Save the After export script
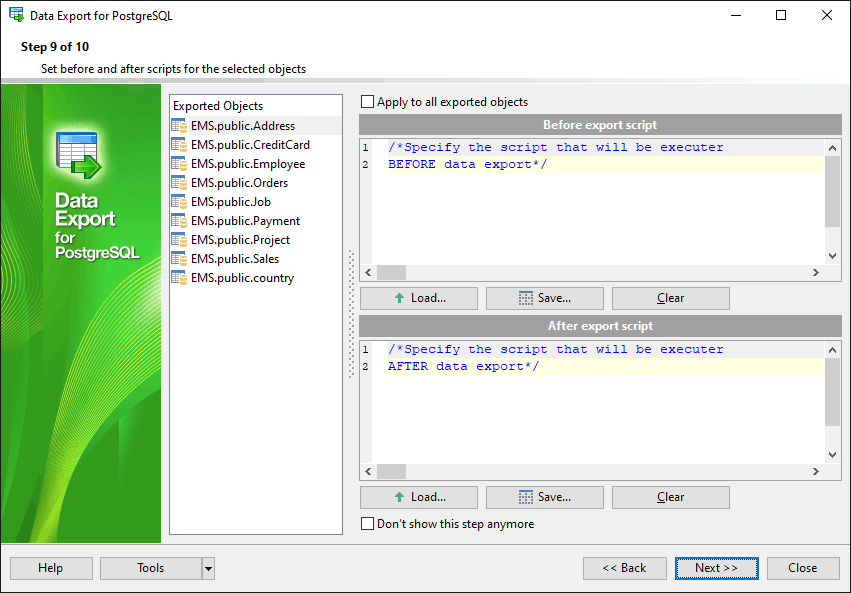The image size is (851, 593). pos(544,497)
